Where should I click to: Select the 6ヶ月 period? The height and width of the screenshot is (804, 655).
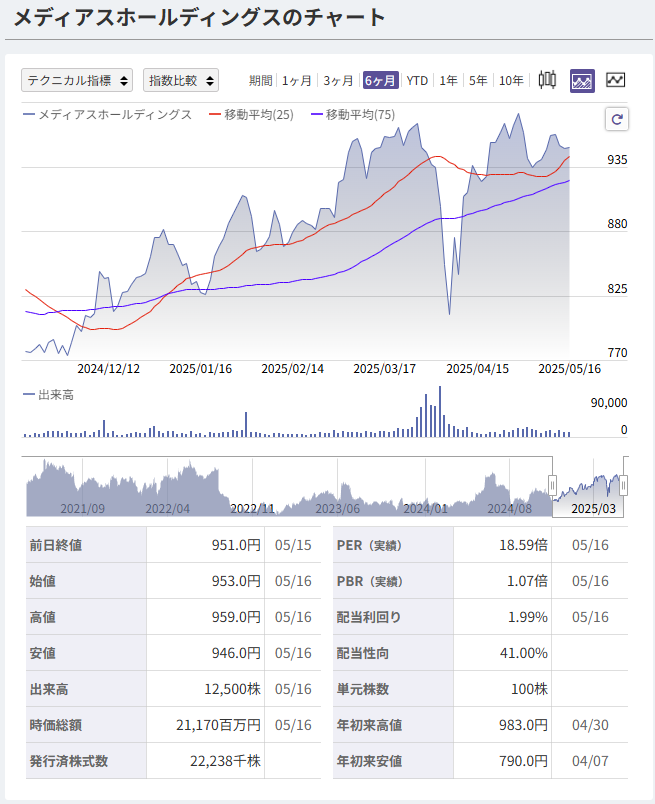(x=381, y=81)
